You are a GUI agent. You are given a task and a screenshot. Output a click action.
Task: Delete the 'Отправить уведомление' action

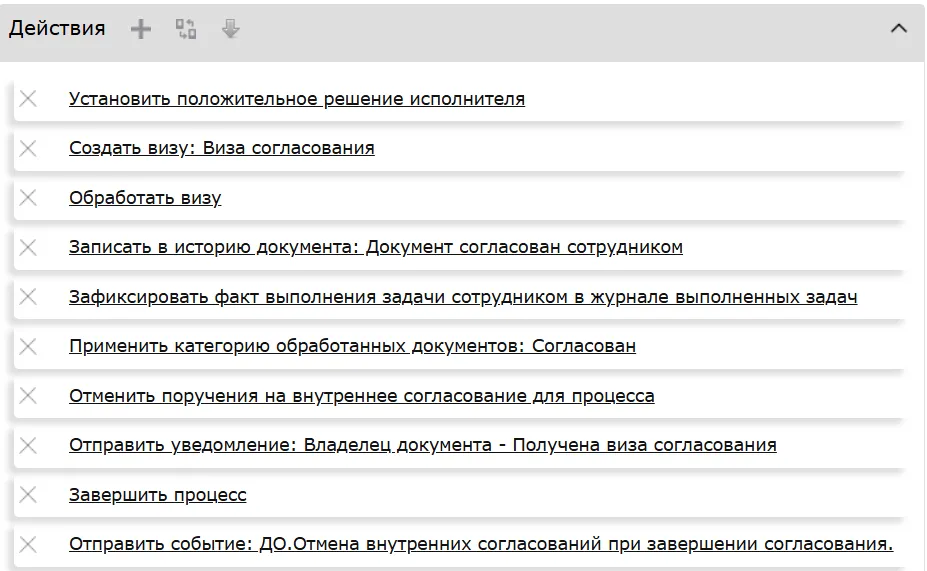tap(28, 445)
